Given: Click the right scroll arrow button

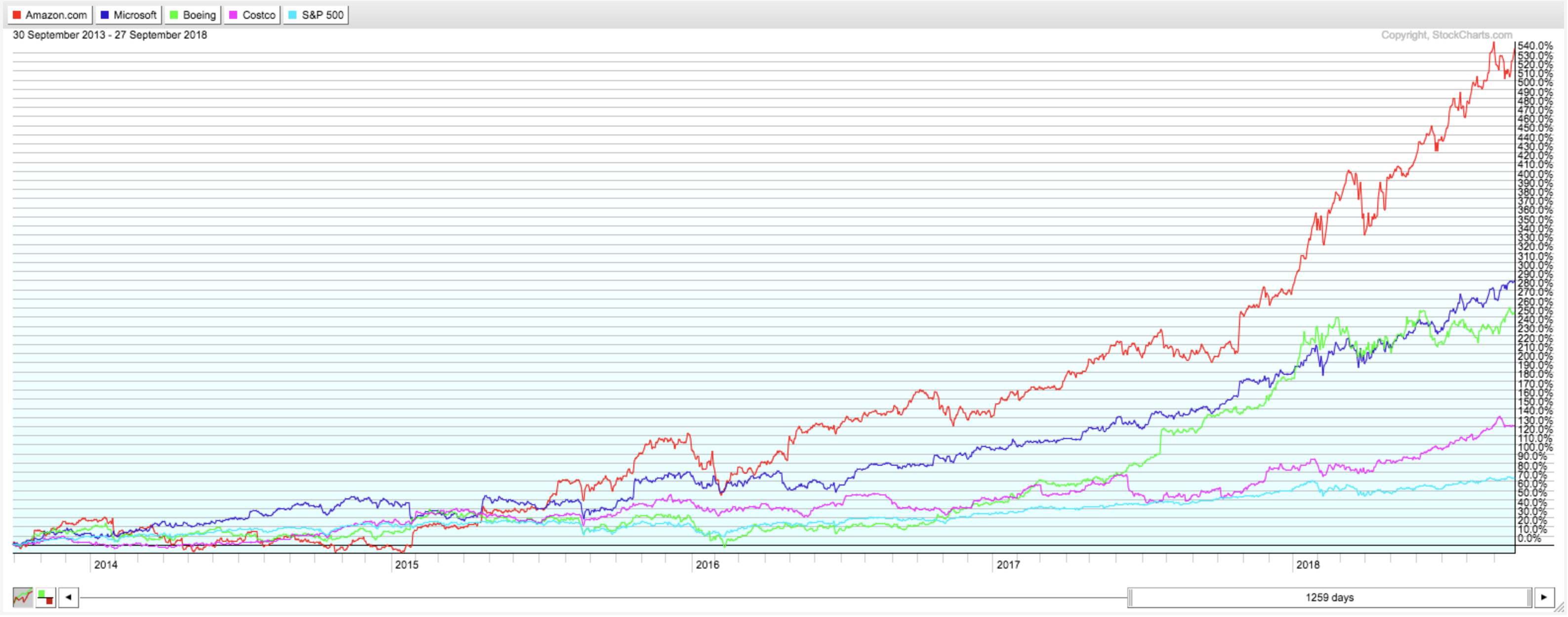Looking at the screenshot, I should (1544, 598).
